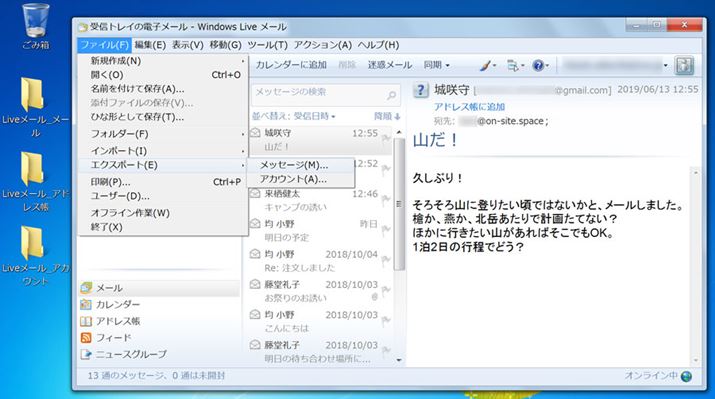The height and width of the screenshot is (399, 715).
Task: Click the orange Feed RSS icon
Action: click(86, 337)
